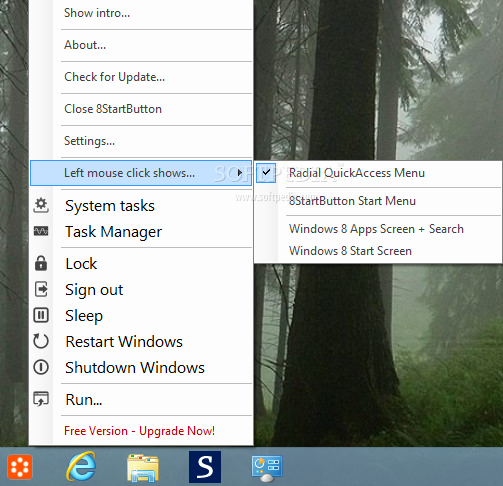Open the About... menu entry
Screen dimensions: 503x486
pos(85,45)
